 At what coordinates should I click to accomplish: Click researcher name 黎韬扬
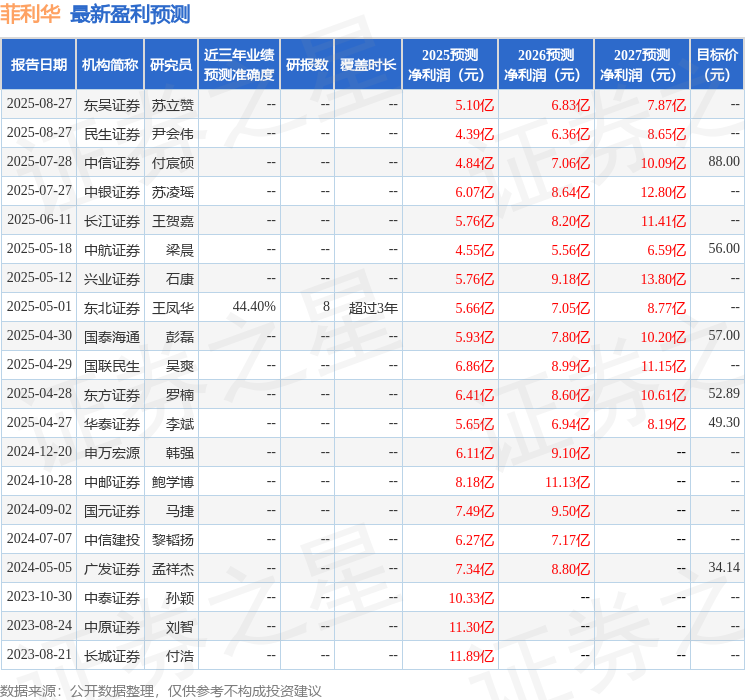click(x=173, y=540)
